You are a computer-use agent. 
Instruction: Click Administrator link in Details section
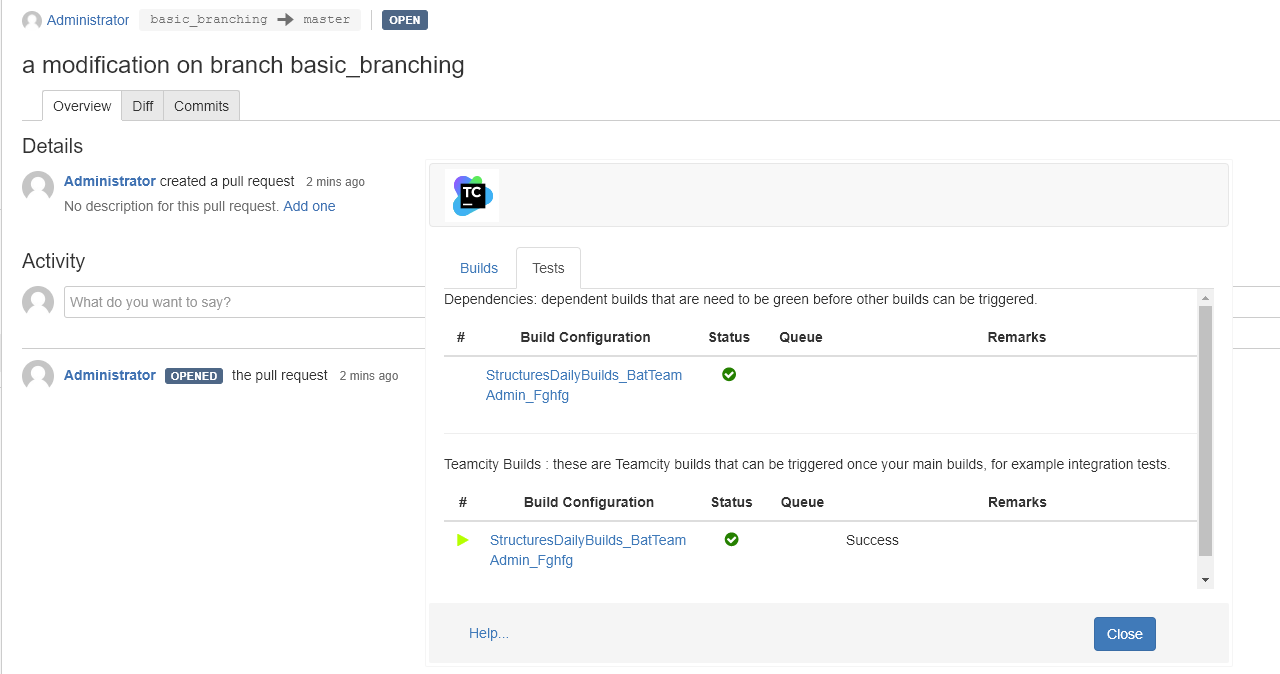(x=110, y=181)
